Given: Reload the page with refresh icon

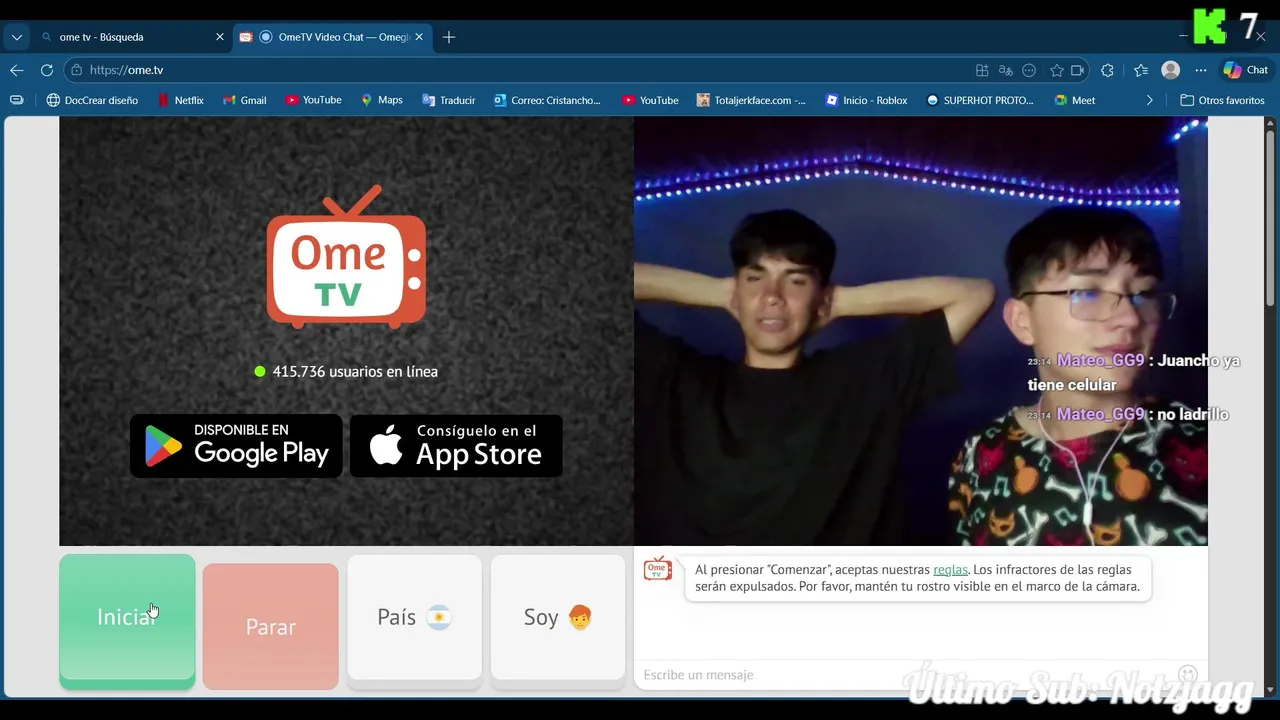Looking at the screenshot, I should click(47, 70).
